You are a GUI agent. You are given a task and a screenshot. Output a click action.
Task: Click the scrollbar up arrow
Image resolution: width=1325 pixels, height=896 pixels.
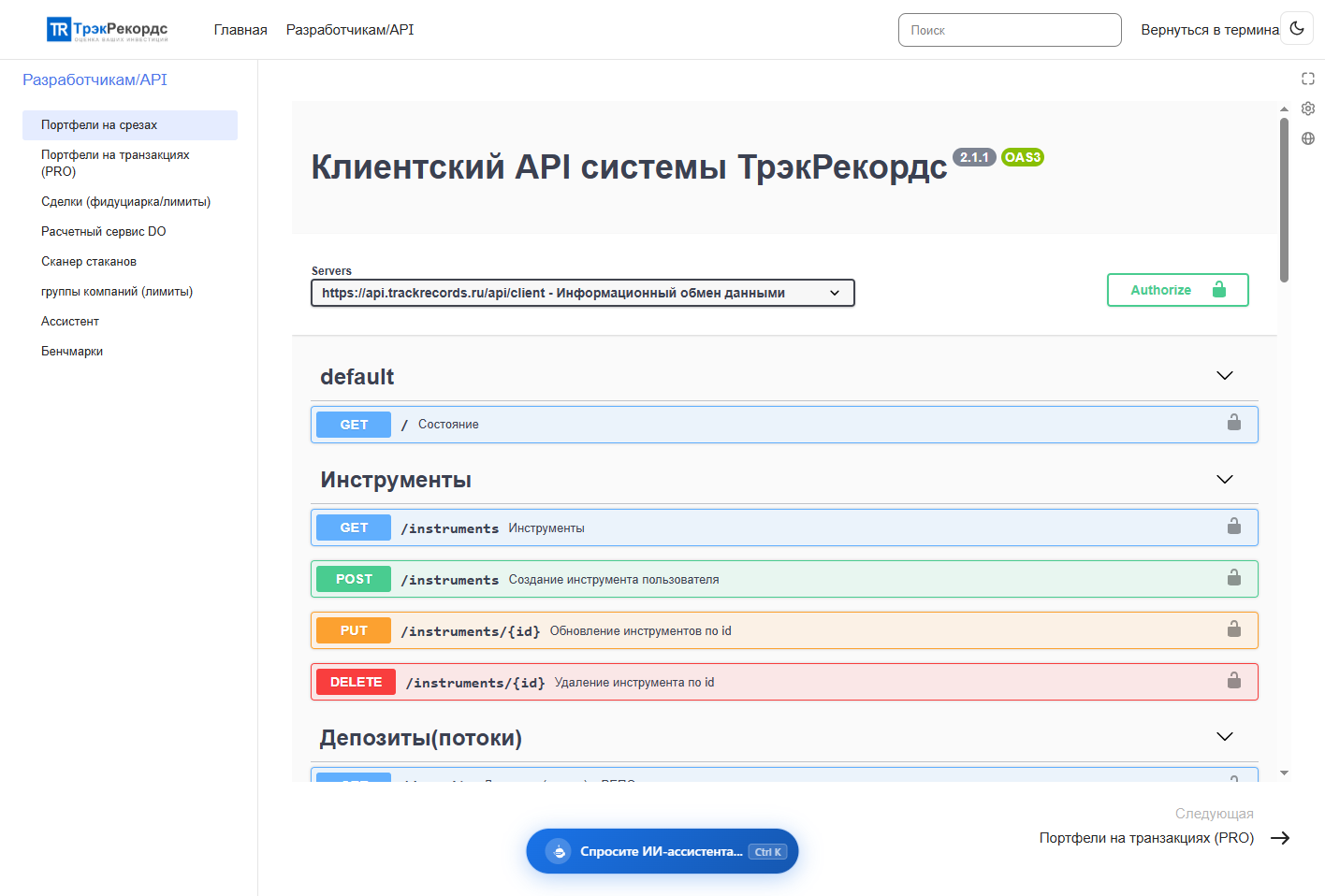(x=1284, y=109)
